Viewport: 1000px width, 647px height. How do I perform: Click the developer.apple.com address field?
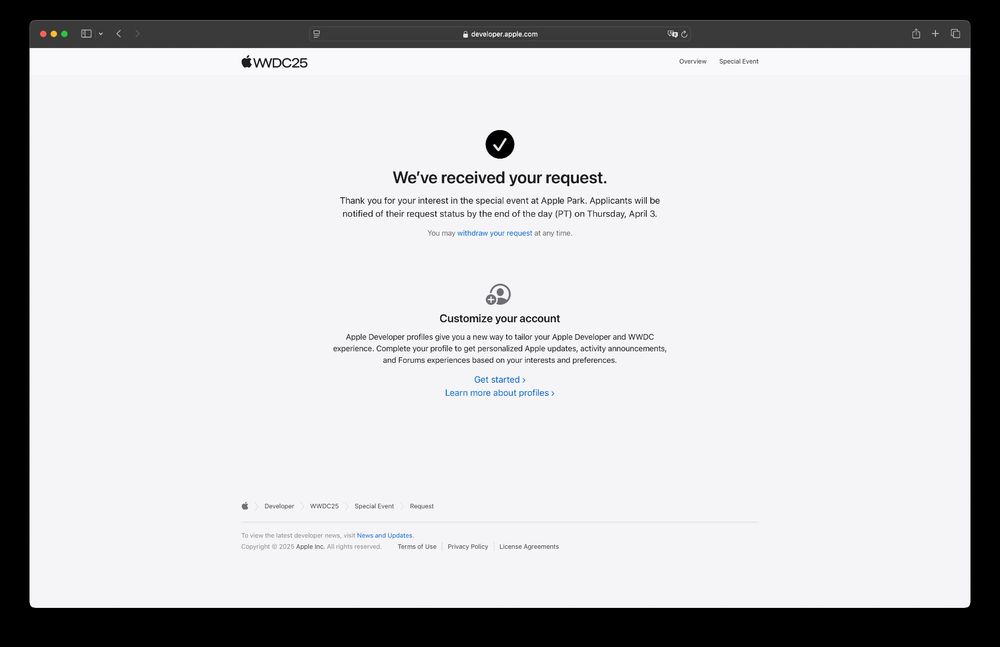coord(500,34)
